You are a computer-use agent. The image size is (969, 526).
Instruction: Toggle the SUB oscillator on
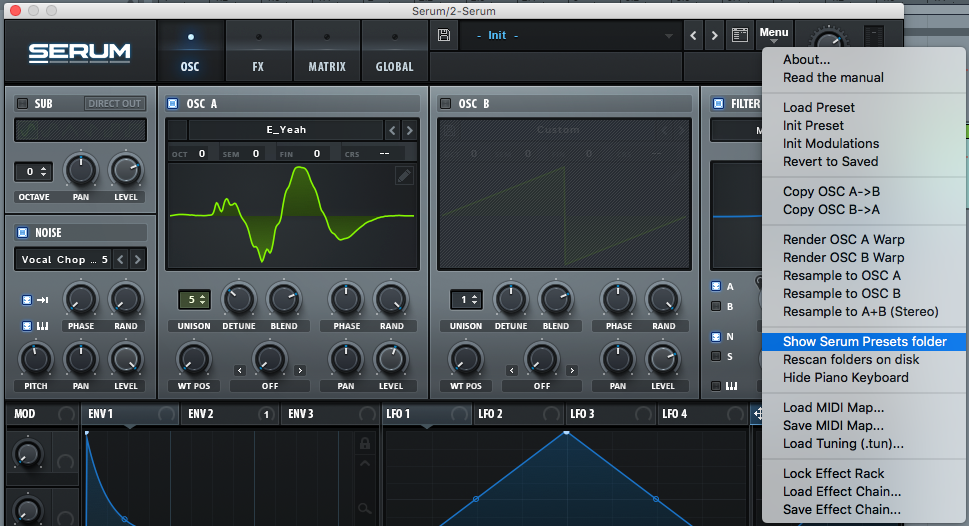pos(22,103)
